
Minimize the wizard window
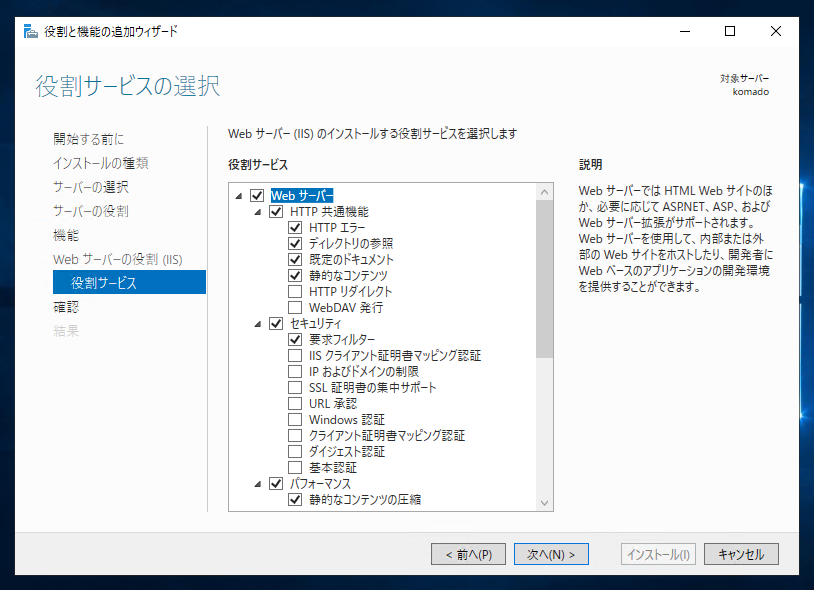click(685, 32)
